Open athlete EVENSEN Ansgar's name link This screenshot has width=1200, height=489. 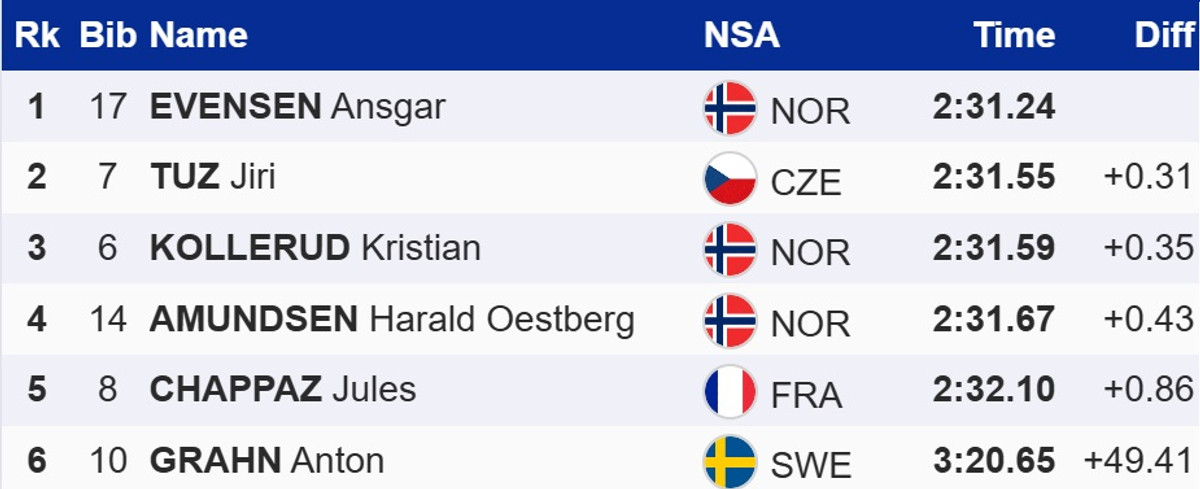pos(297,106)
